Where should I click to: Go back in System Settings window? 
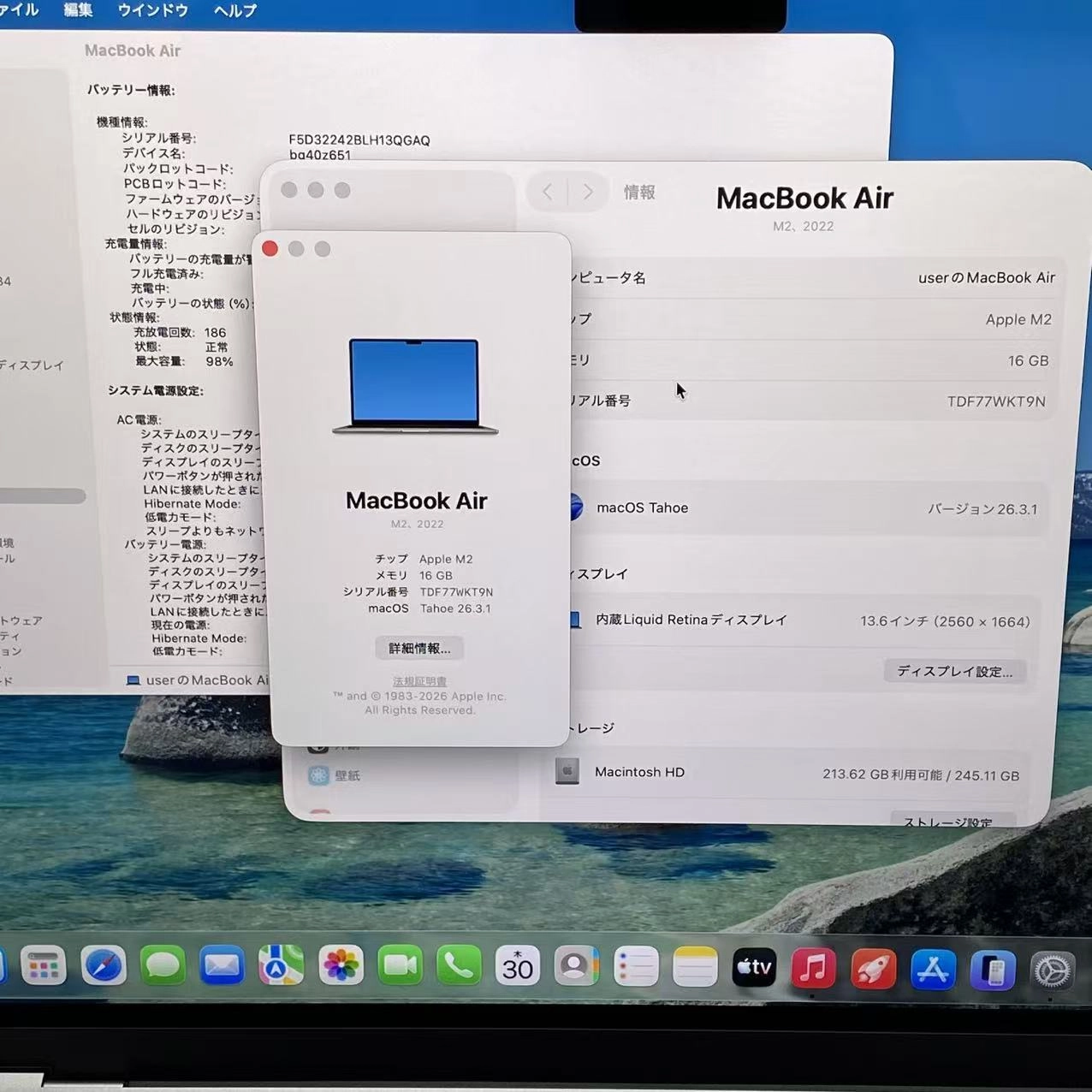point(548,192)
